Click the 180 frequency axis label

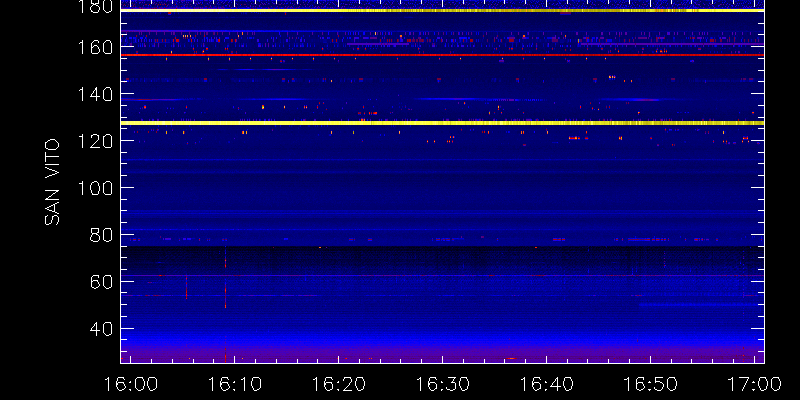pyautogui.click(x=96, y=6)
